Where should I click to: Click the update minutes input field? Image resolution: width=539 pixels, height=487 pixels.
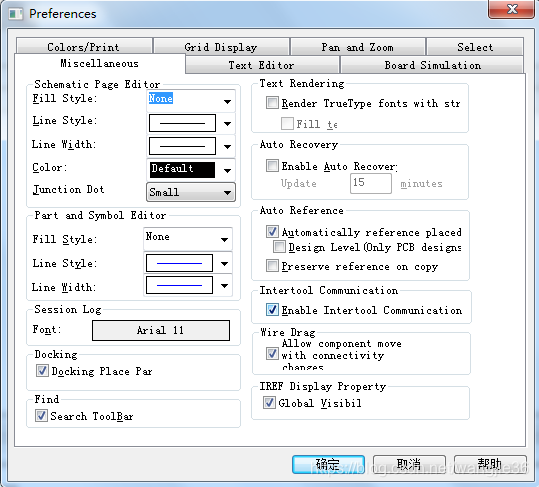coord(371,183)
